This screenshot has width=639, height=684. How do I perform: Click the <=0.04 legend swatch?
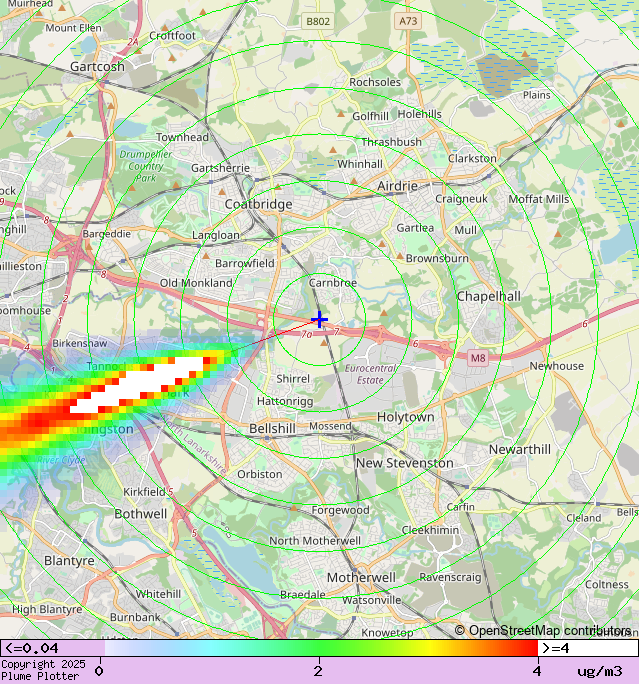(x=52, y=648)
